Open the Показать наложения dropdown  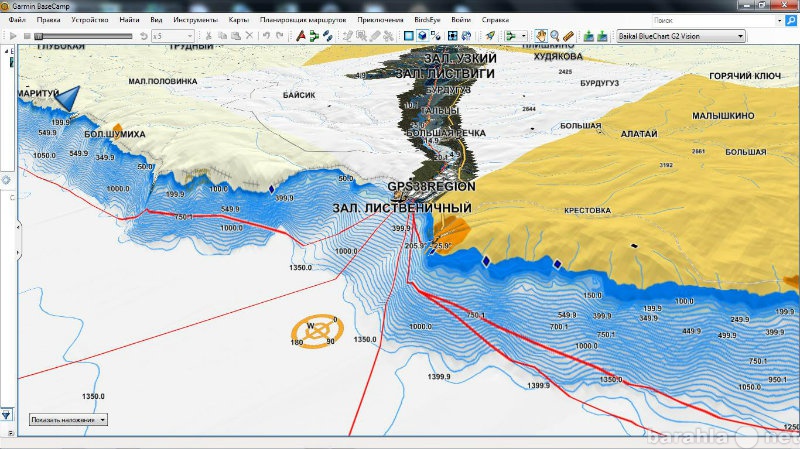[x=68, y=420]
